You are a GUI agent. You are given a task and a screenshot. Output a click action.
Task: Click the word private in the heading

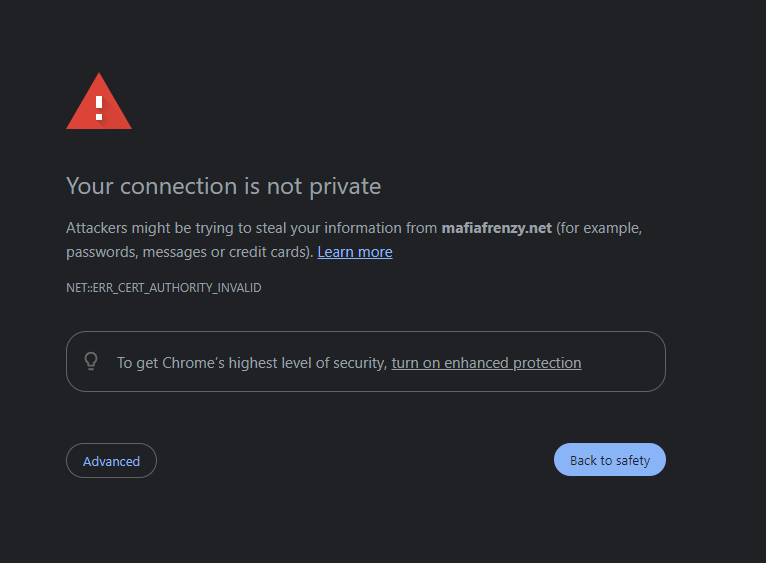tap(345, 187)
